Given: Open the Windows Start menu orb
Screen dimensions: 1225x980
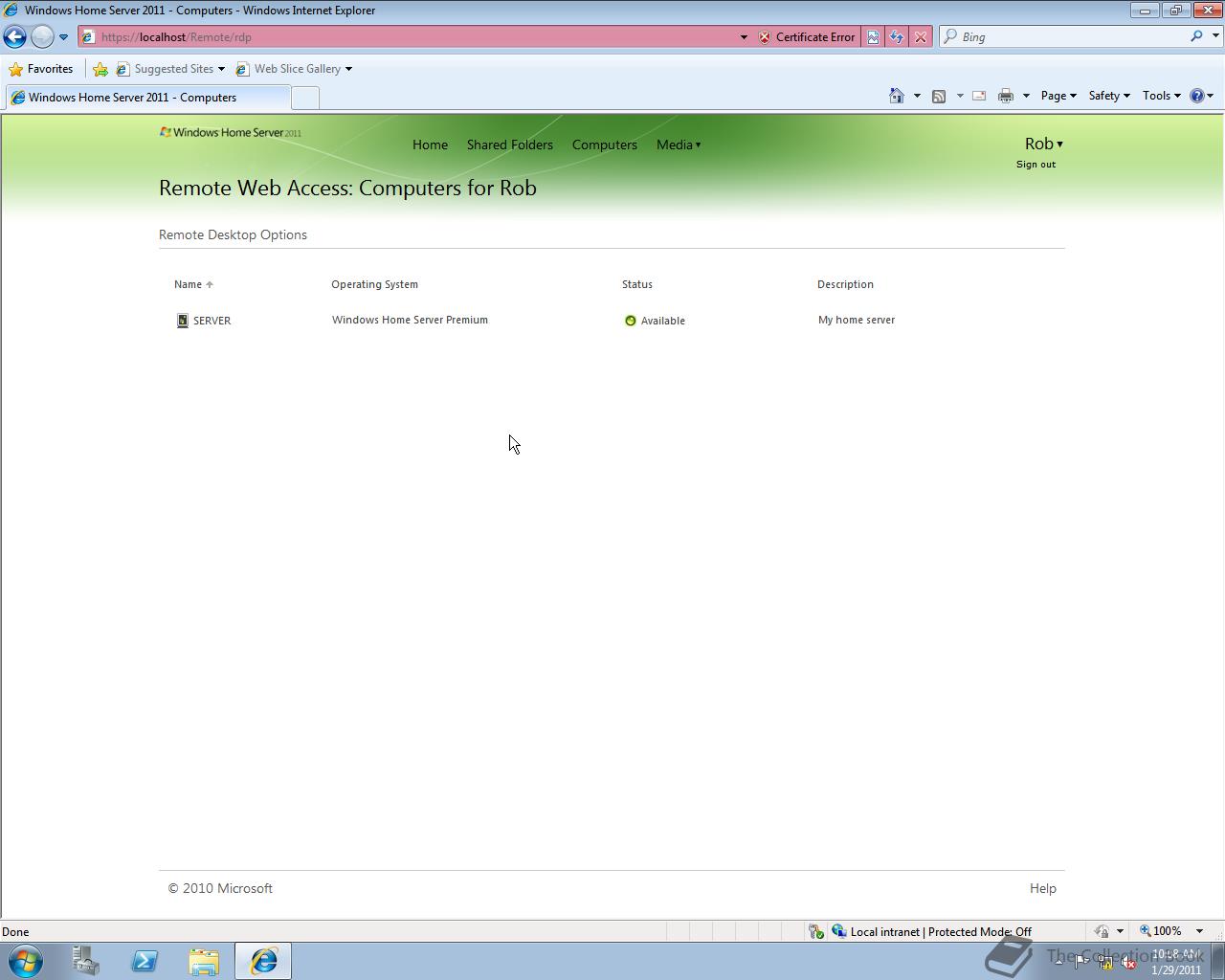Looking at the screenshot, I should tap(25, 961).
